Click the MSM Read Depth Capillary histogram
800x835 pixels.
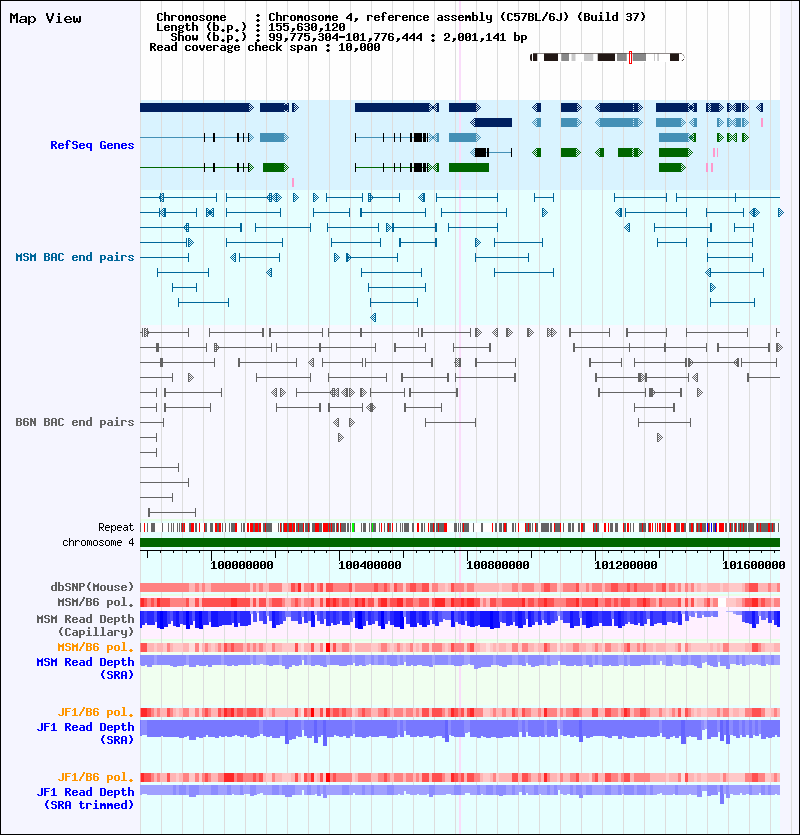(x=460, y=620)
